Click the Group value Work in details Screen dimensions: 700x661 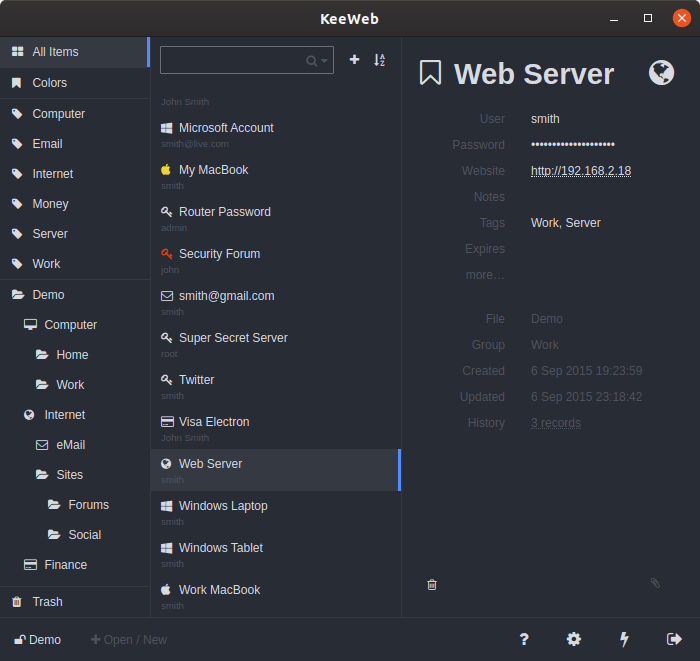tap(545, 345)
